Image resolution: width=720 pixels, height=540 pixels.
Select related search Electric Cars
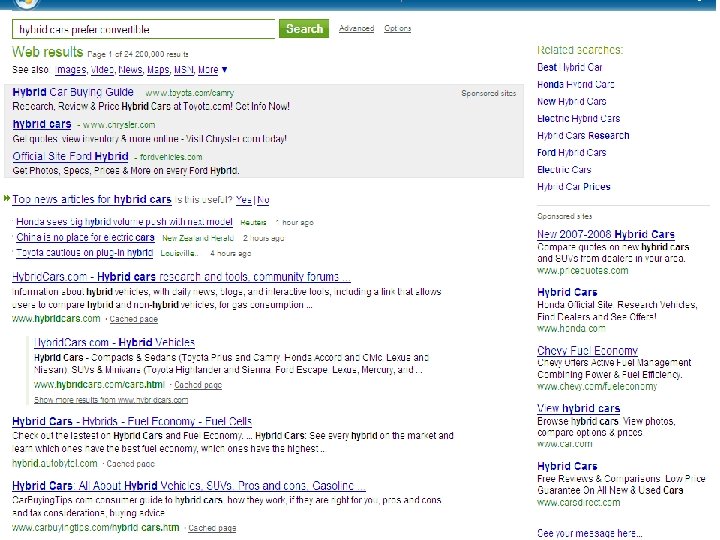coord(564,169)
